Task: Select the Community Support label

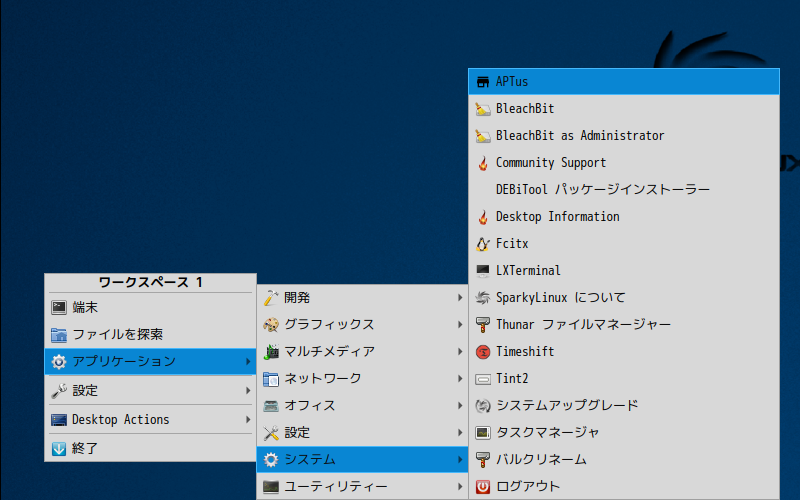Action: pyautogui.click(x=551, y=163)
